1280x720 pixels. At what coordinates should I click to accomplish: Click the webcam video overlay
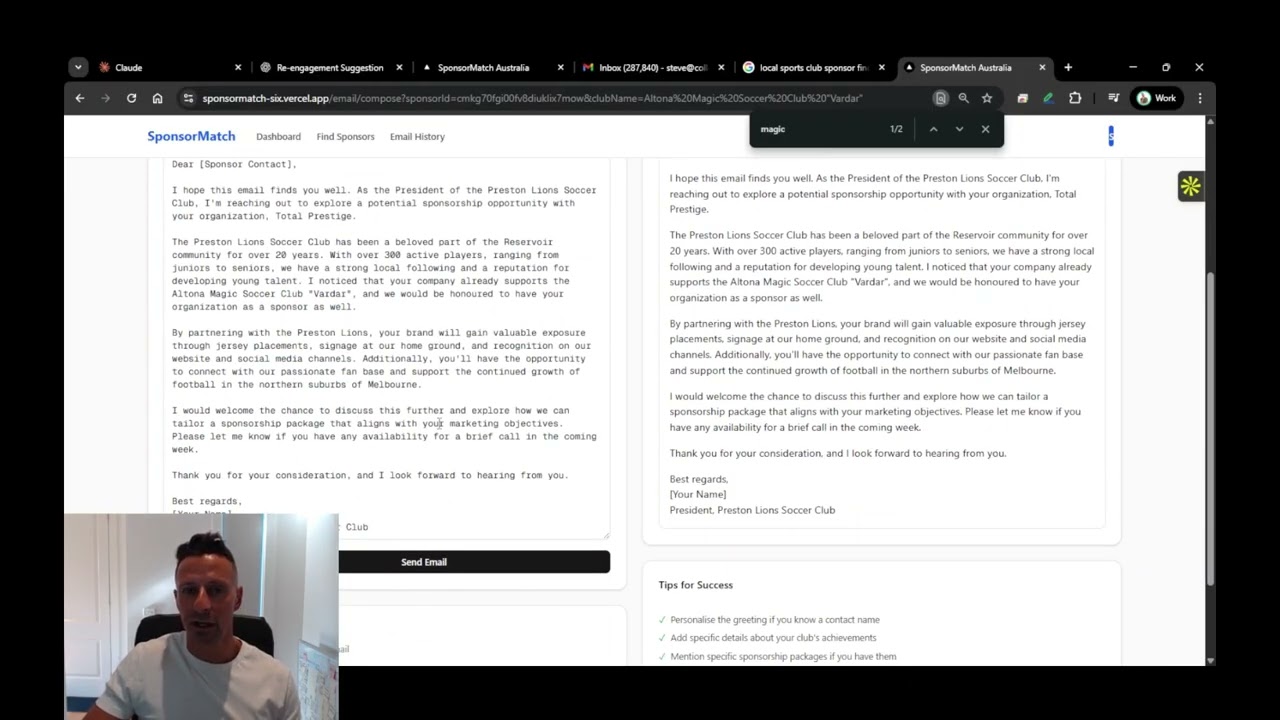point(202,617)
